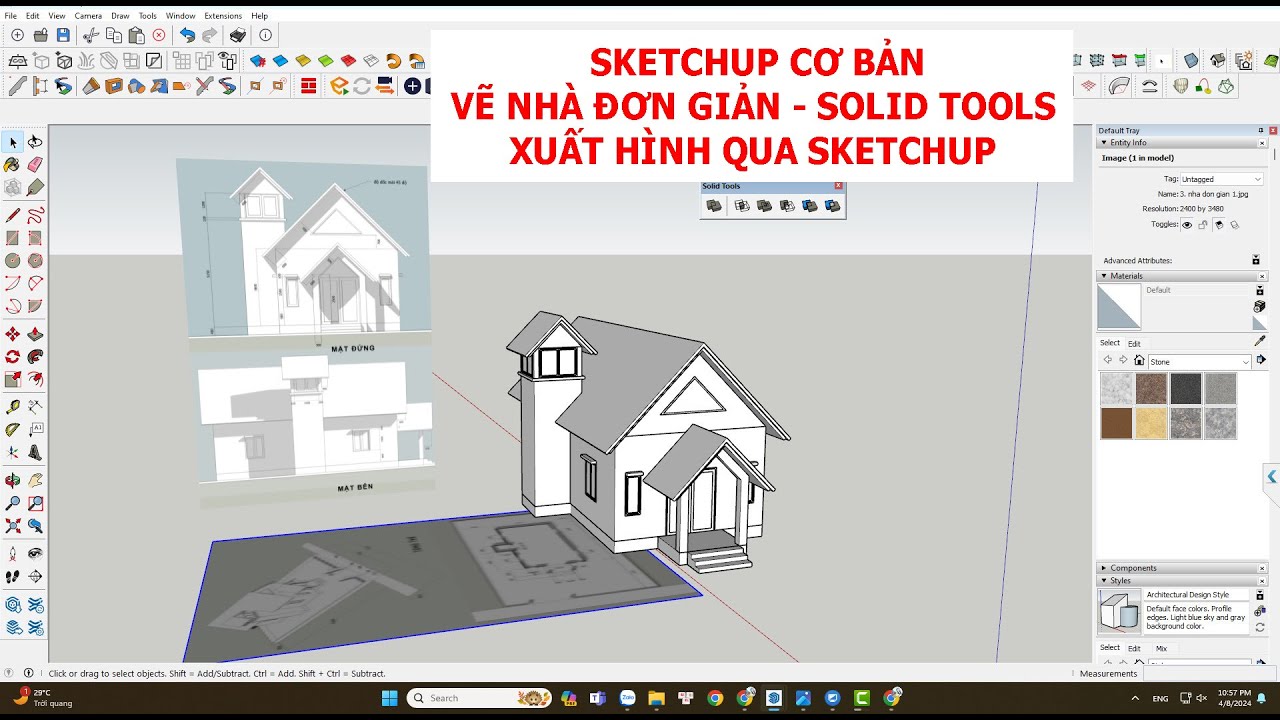Select the dark asphalt stone swatch
1280x720 pixels.
coord(1186,388)
